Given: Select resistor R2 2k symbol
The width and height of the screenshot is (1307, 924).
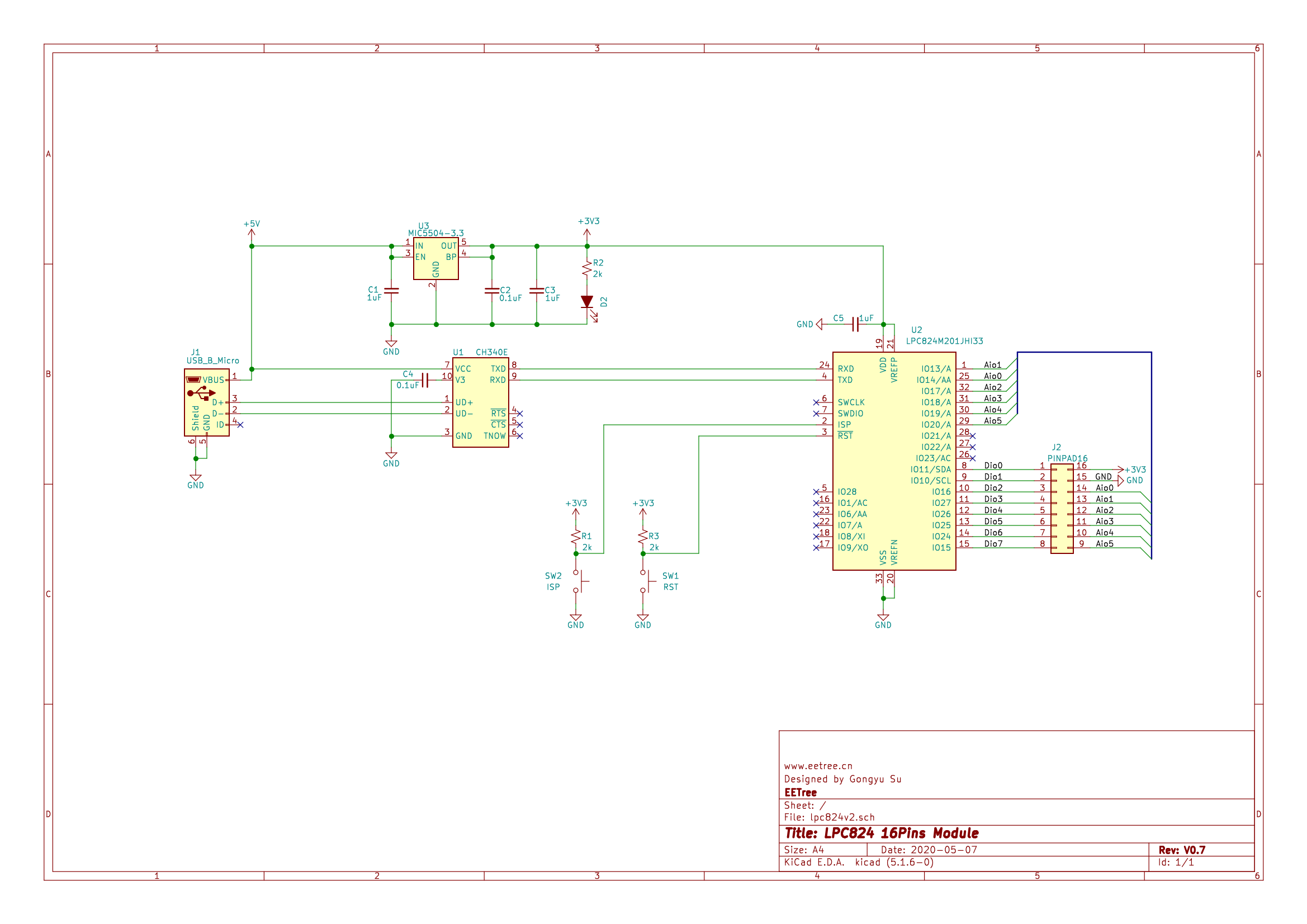Looking at the screenshot, I should click(587, 269).
